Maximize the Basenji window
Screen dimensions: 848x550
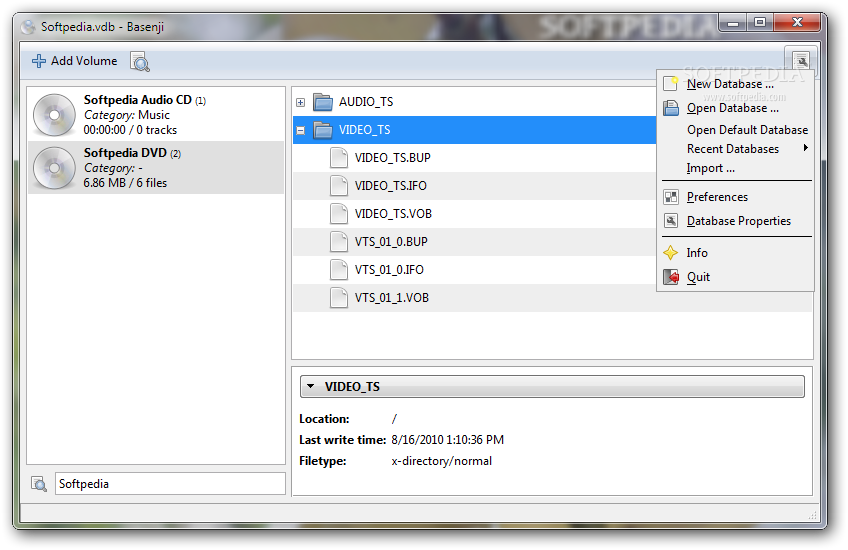point(759,23)
